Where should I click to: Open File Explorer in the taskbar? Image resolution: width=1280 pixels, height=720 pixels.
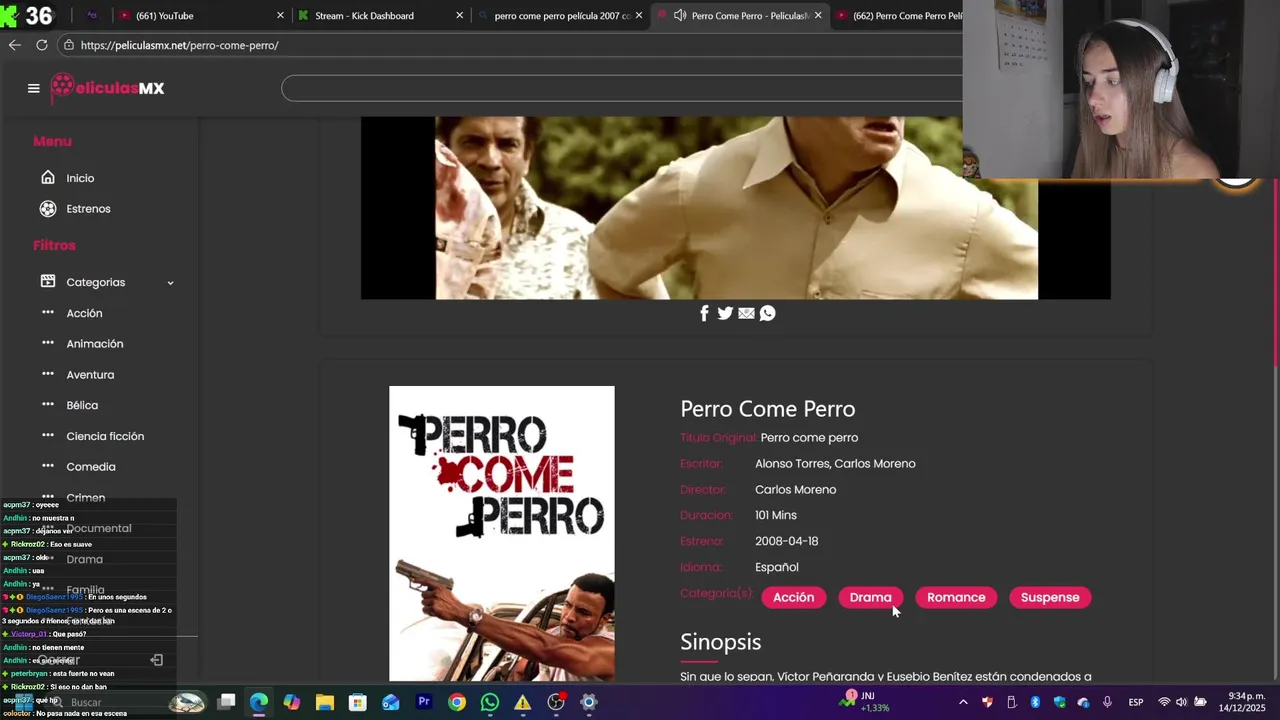[x=325, y=702]
